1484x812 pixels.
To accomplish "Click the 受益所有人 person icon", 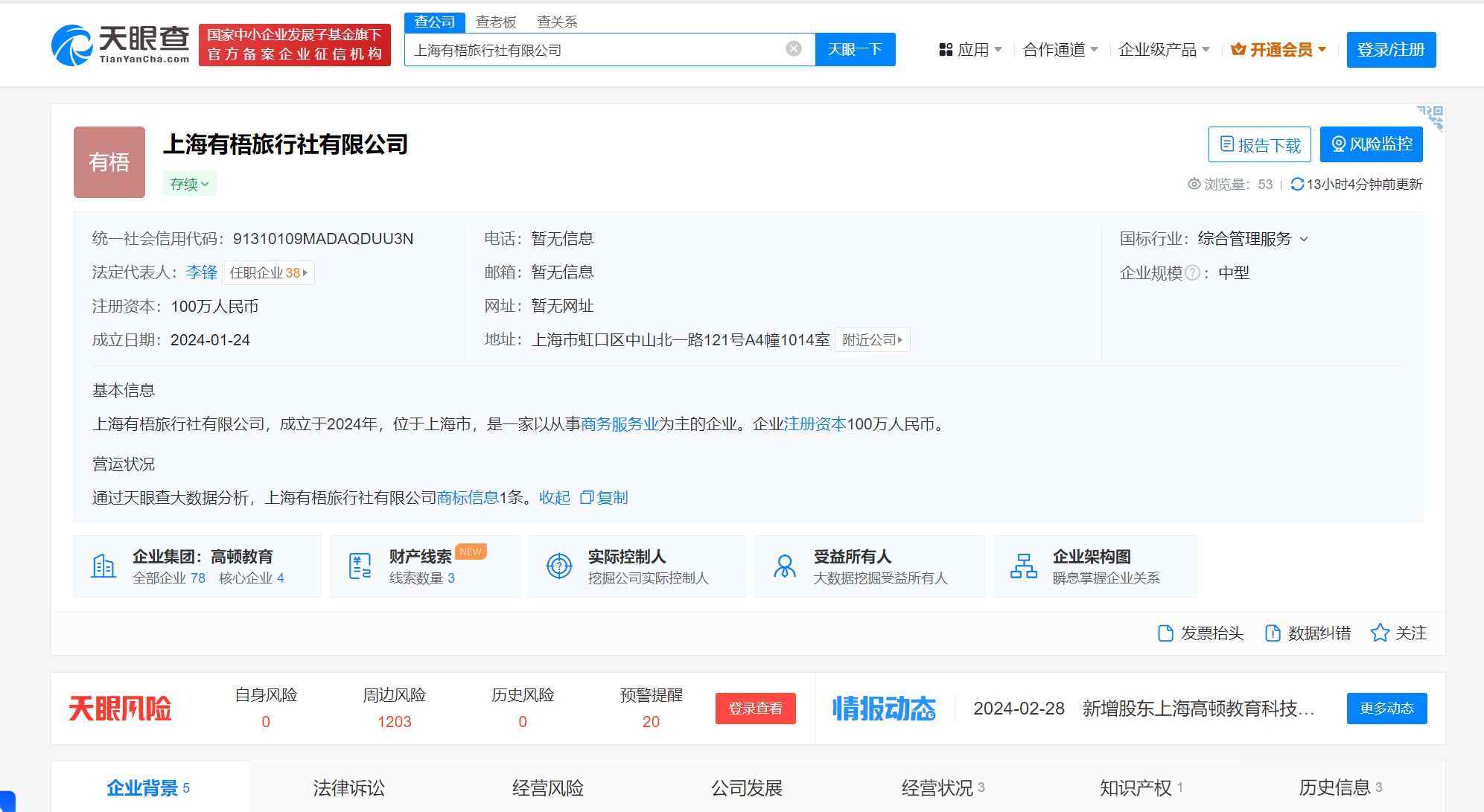I will pyautogui.click(x=785, y=566).
